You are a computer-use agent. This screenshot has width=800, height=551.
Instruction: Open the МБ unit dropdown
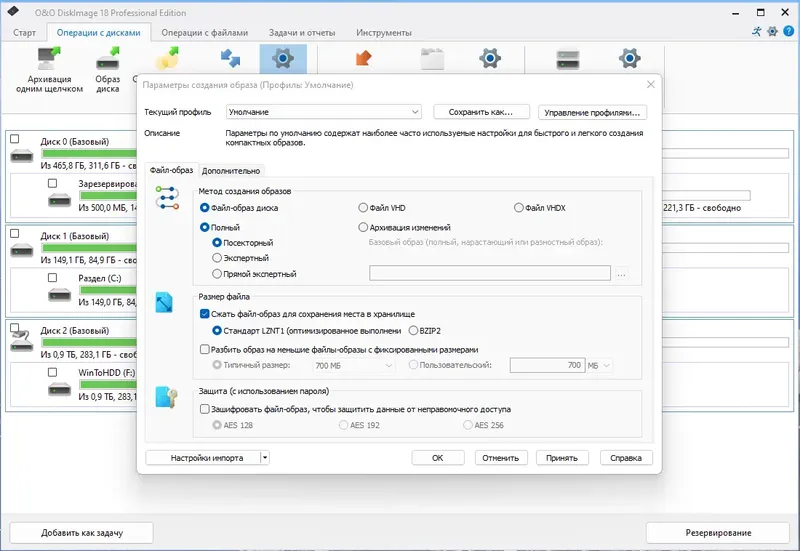[599, 365]
